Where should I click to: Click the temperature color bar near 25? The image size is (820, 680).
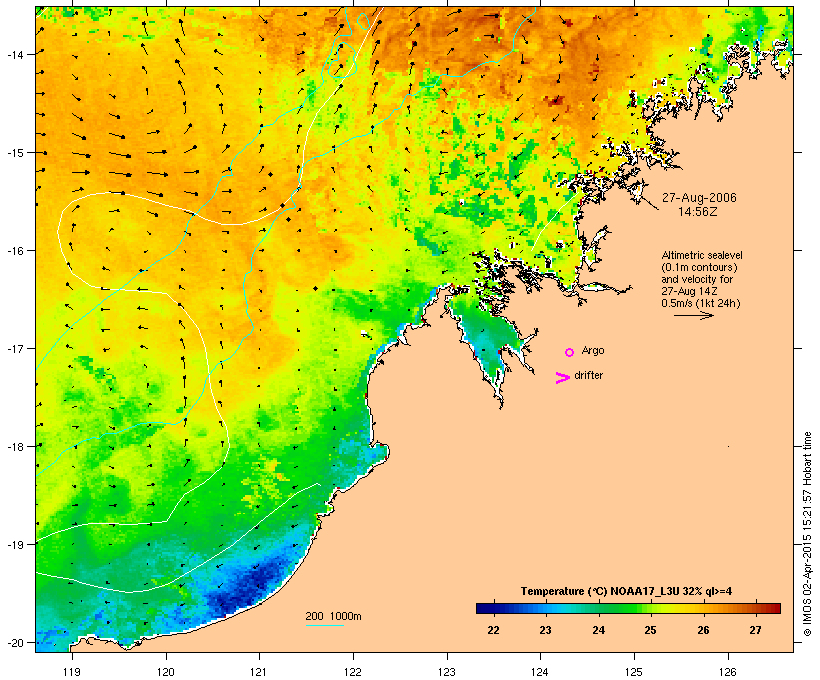point(651,608)
